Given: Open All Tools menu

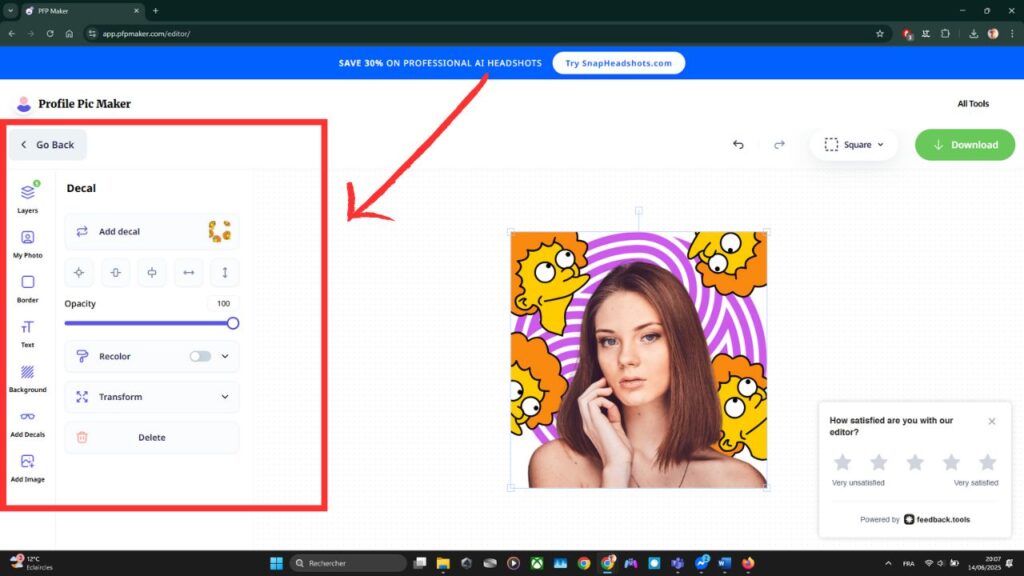Looking at the screenshot, I should click(972, 104).
